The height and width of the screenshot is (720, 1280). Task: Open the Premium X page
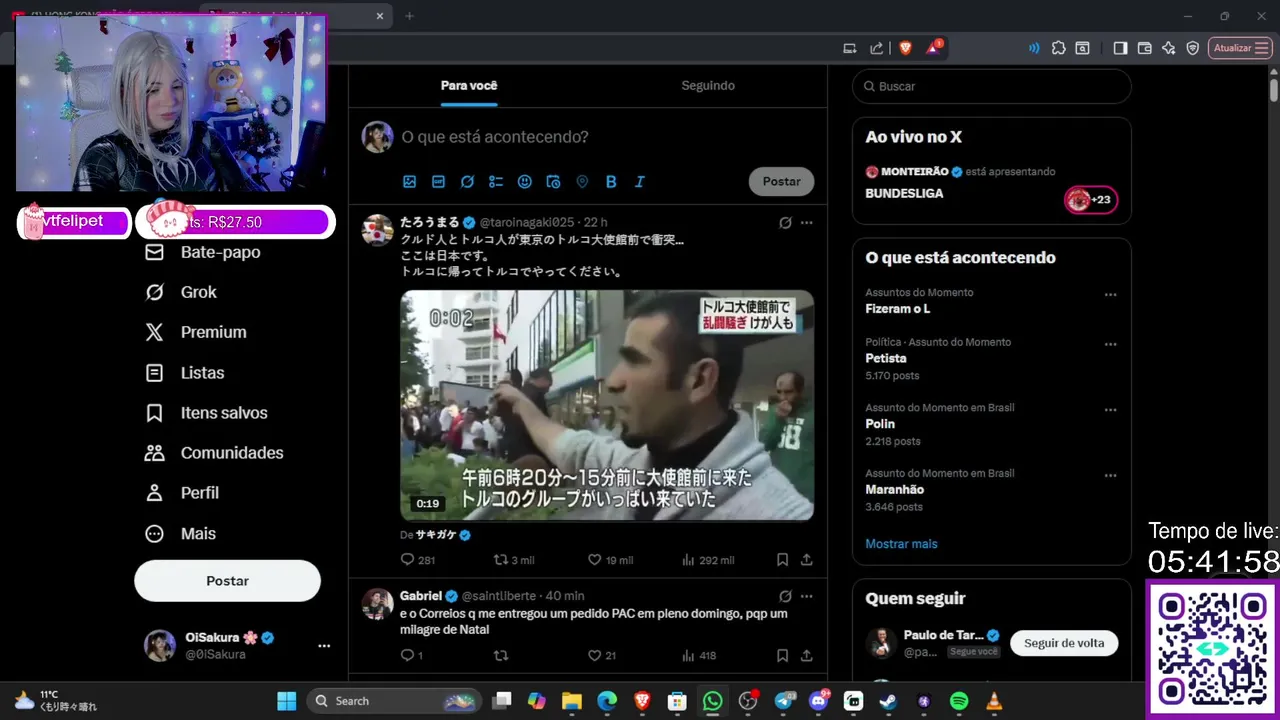196,332
